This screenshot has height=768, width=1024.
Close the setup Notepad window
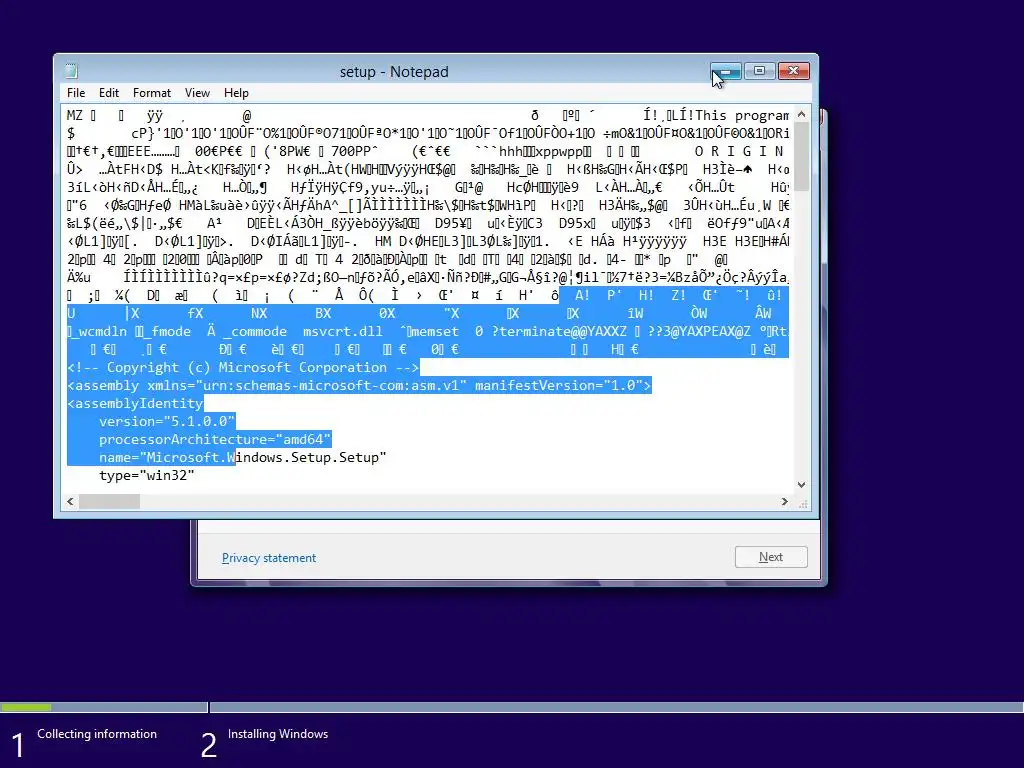[793, 71]
